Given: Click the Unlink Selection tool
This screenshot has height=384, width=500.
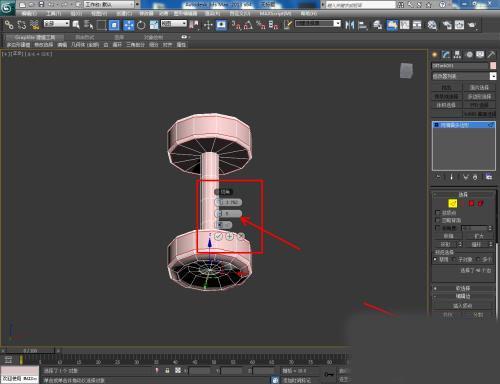Looking at the screenshot, I should (22, 25).
